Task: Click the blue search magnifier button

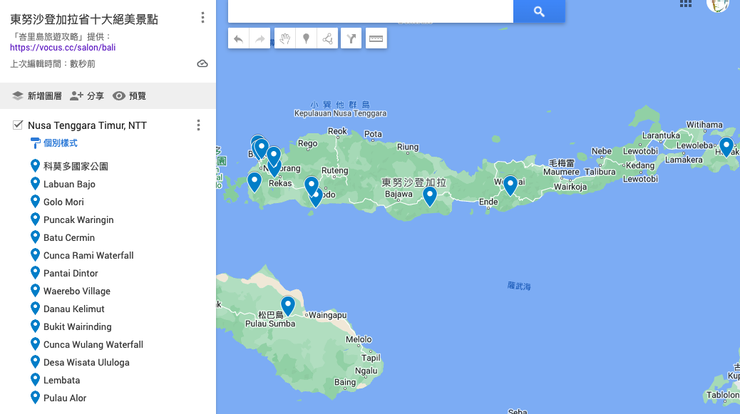Action: (x=539, y=11)
